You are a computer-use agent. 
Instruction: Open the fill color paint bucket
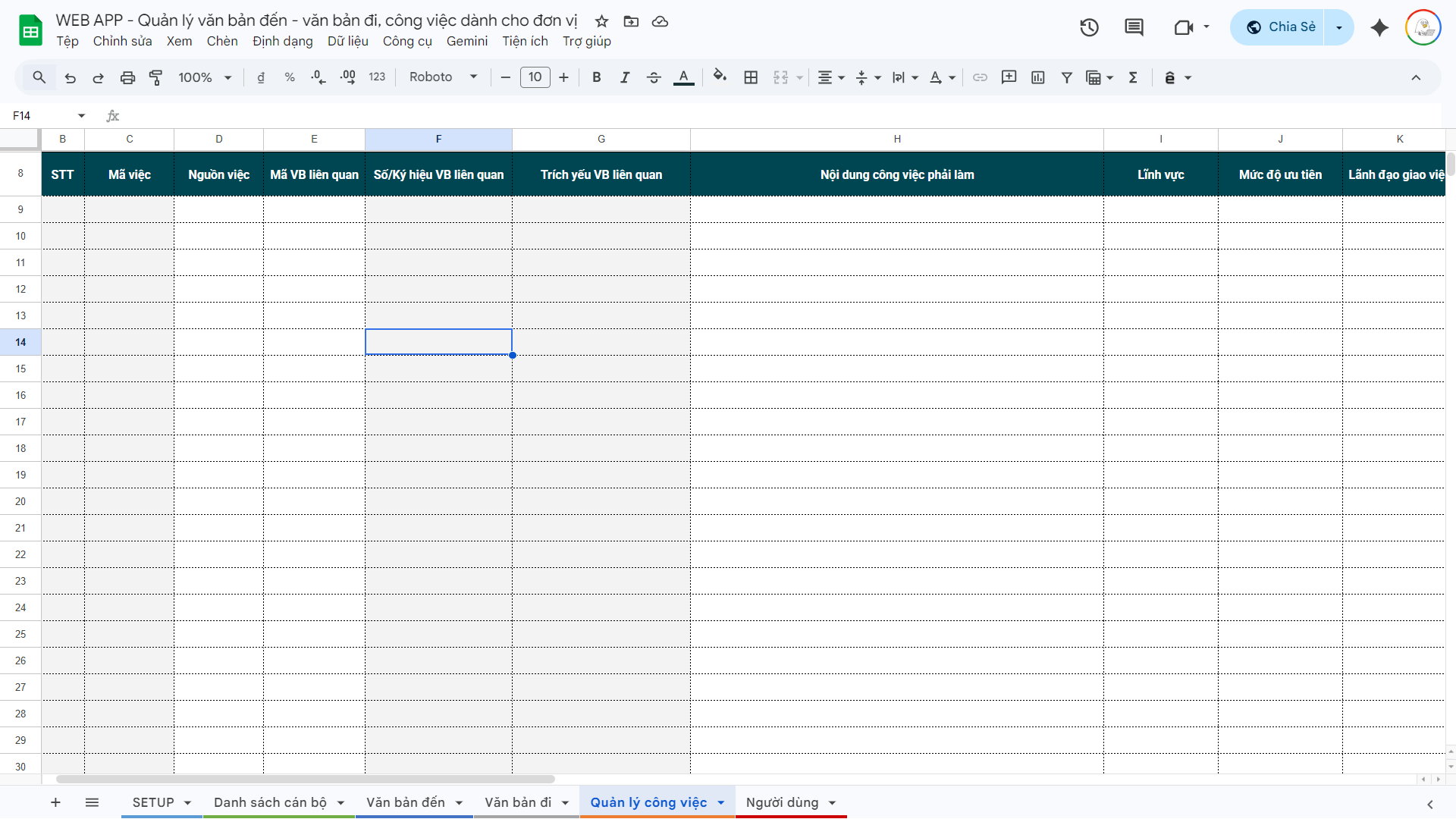tap(720, 77)
